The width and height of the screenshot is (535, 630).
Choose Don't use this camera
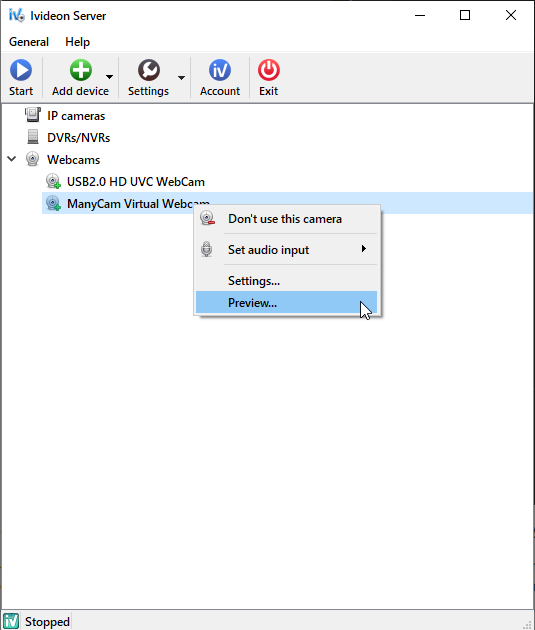pyautogui.click(x=286, y=219)
